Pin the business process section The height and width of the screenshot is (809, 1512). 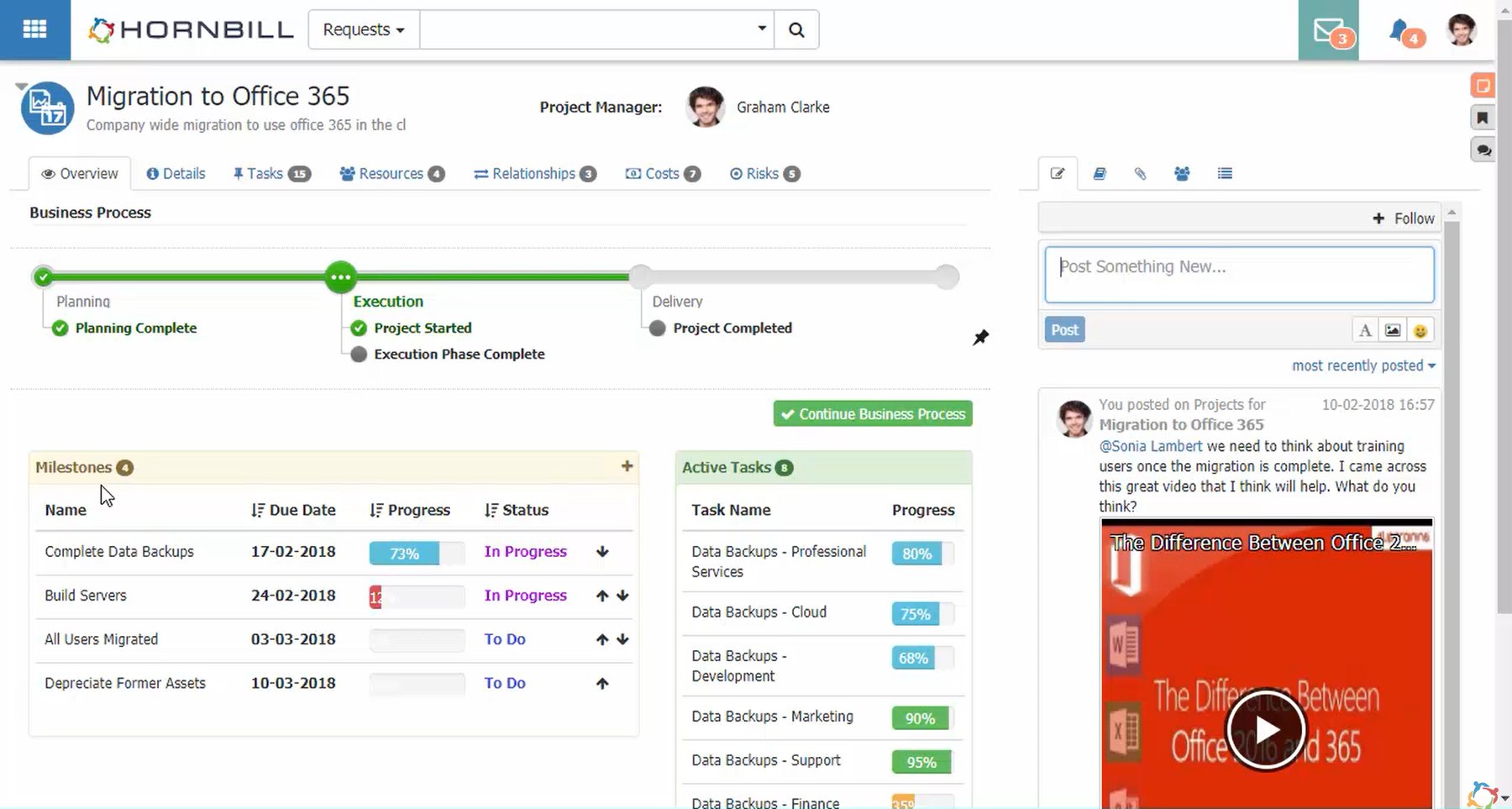(980, 337)
